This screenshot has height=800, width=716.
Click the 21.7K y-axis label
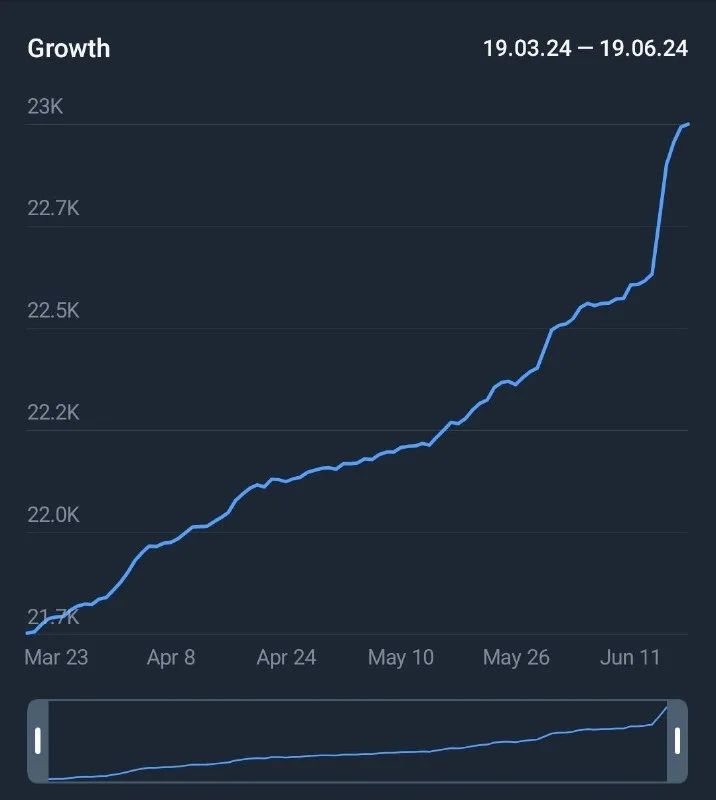[53, 617]
